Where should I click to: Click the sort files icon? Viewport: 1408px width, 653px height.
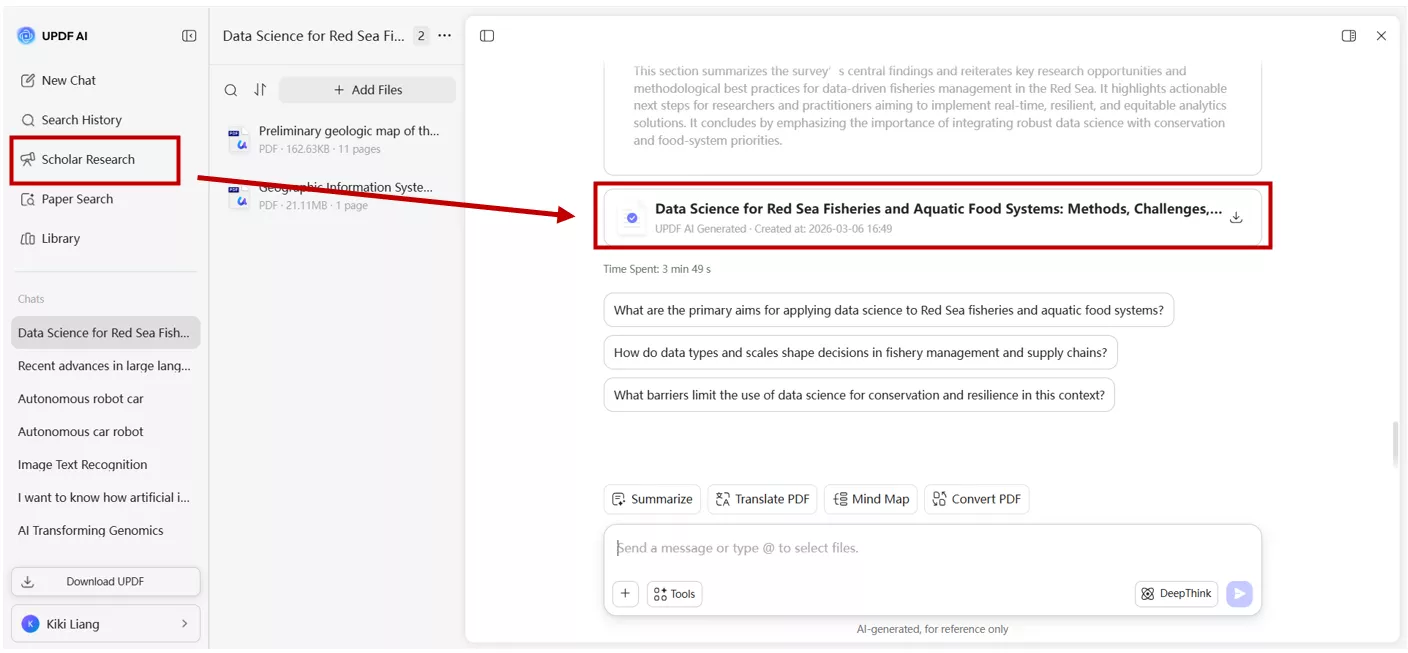click(x=260, y=90)
